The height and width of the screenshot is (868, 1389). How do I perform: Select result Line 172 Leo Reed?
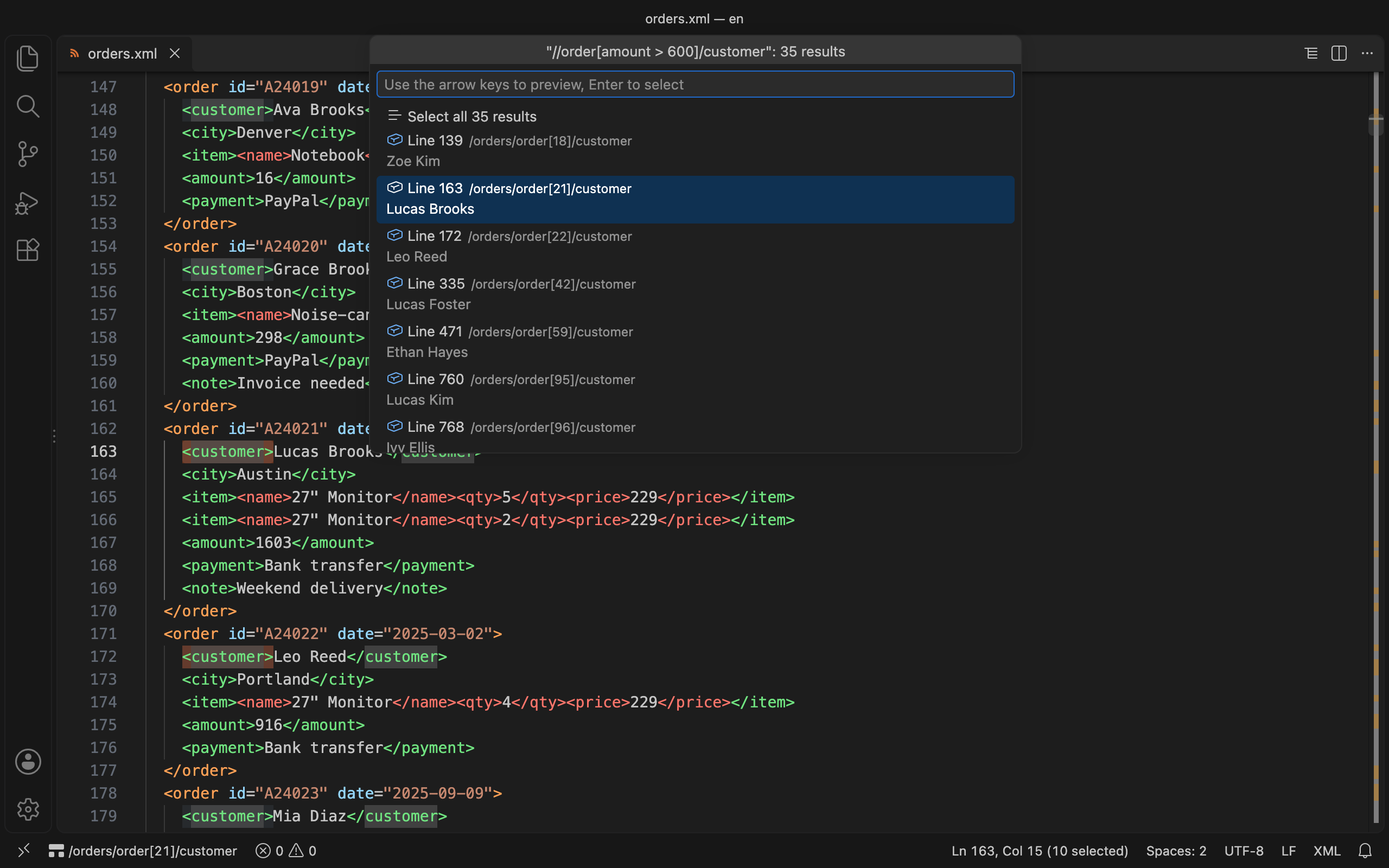pos(695,247)
